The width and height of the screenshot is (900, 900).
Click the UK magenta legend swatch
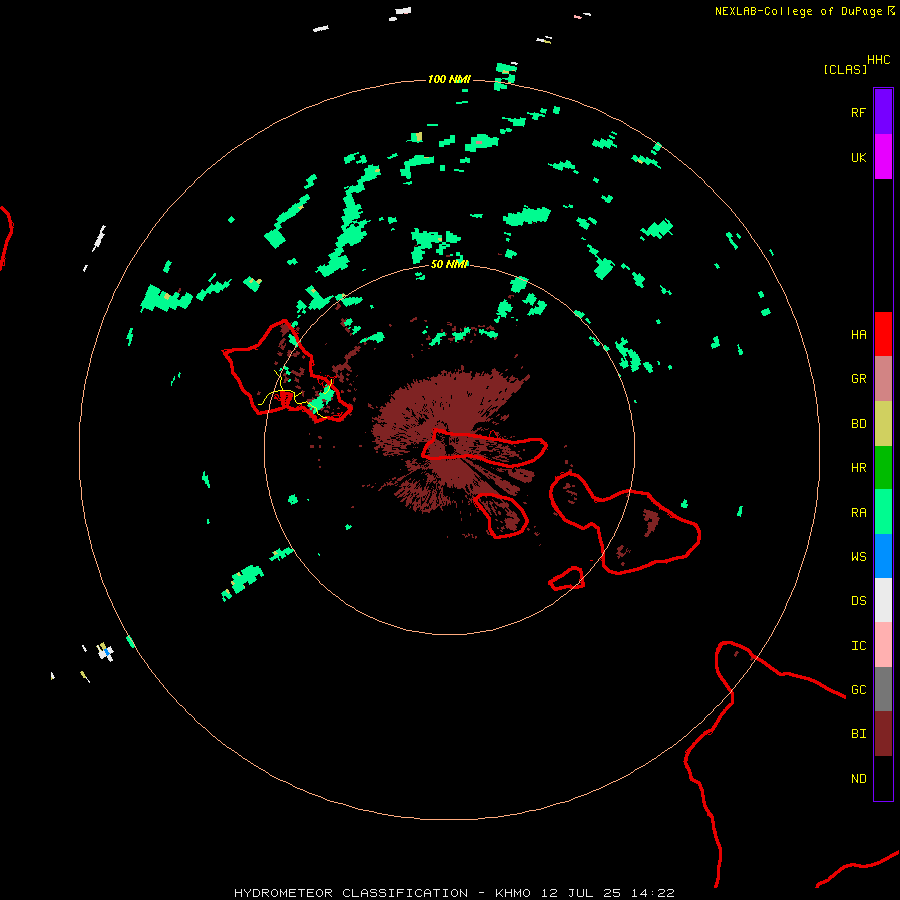pyautogui.click(x=883, y=157)
